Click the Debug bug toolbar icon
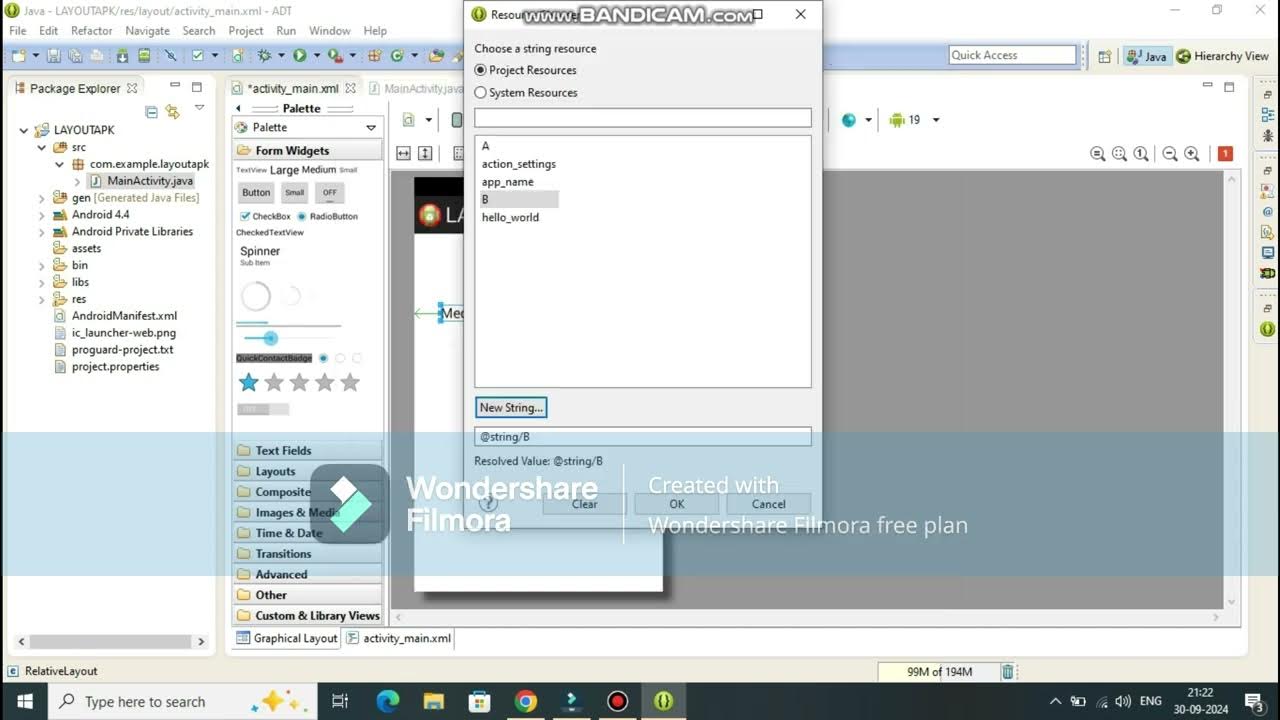1280x720 pixels. tap(264, 56)
